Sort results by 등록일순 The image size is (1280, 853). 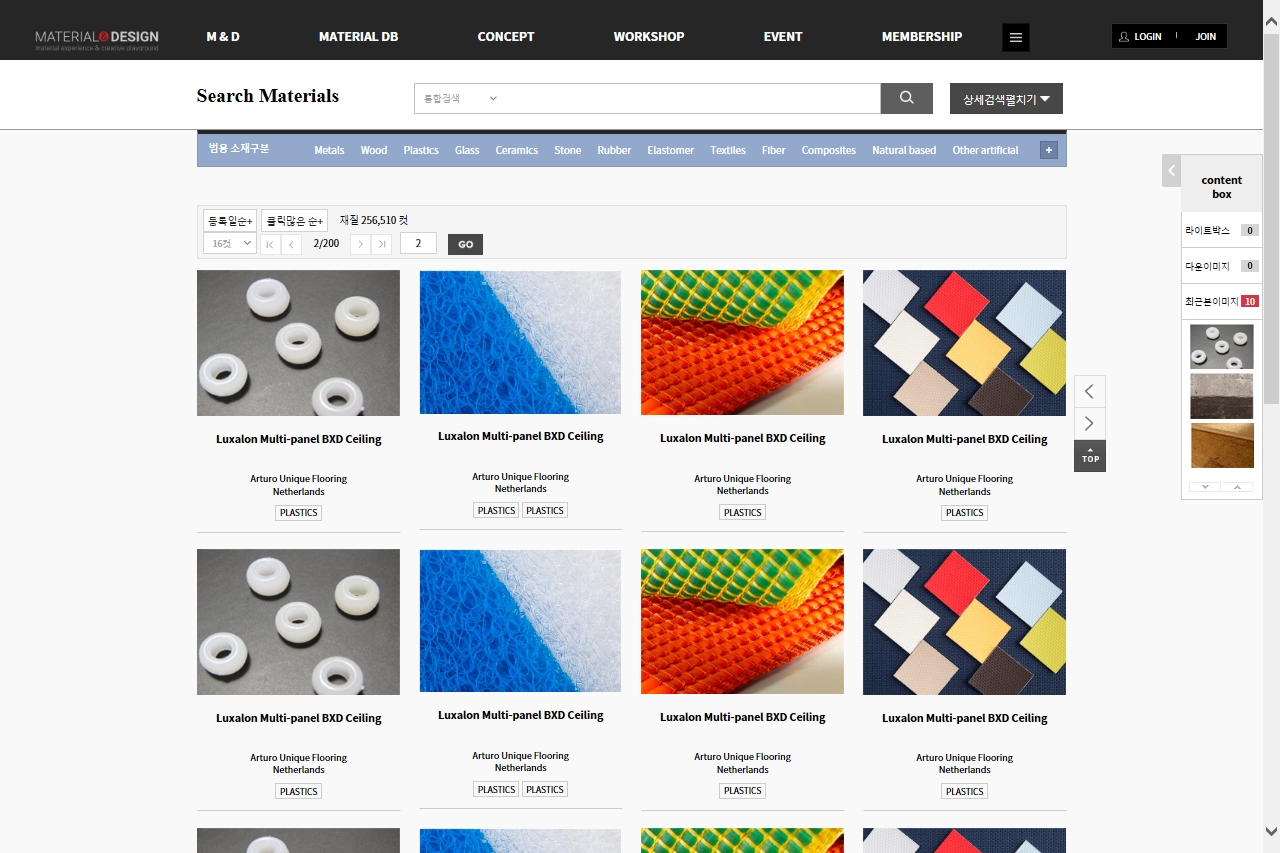[229, 221]
